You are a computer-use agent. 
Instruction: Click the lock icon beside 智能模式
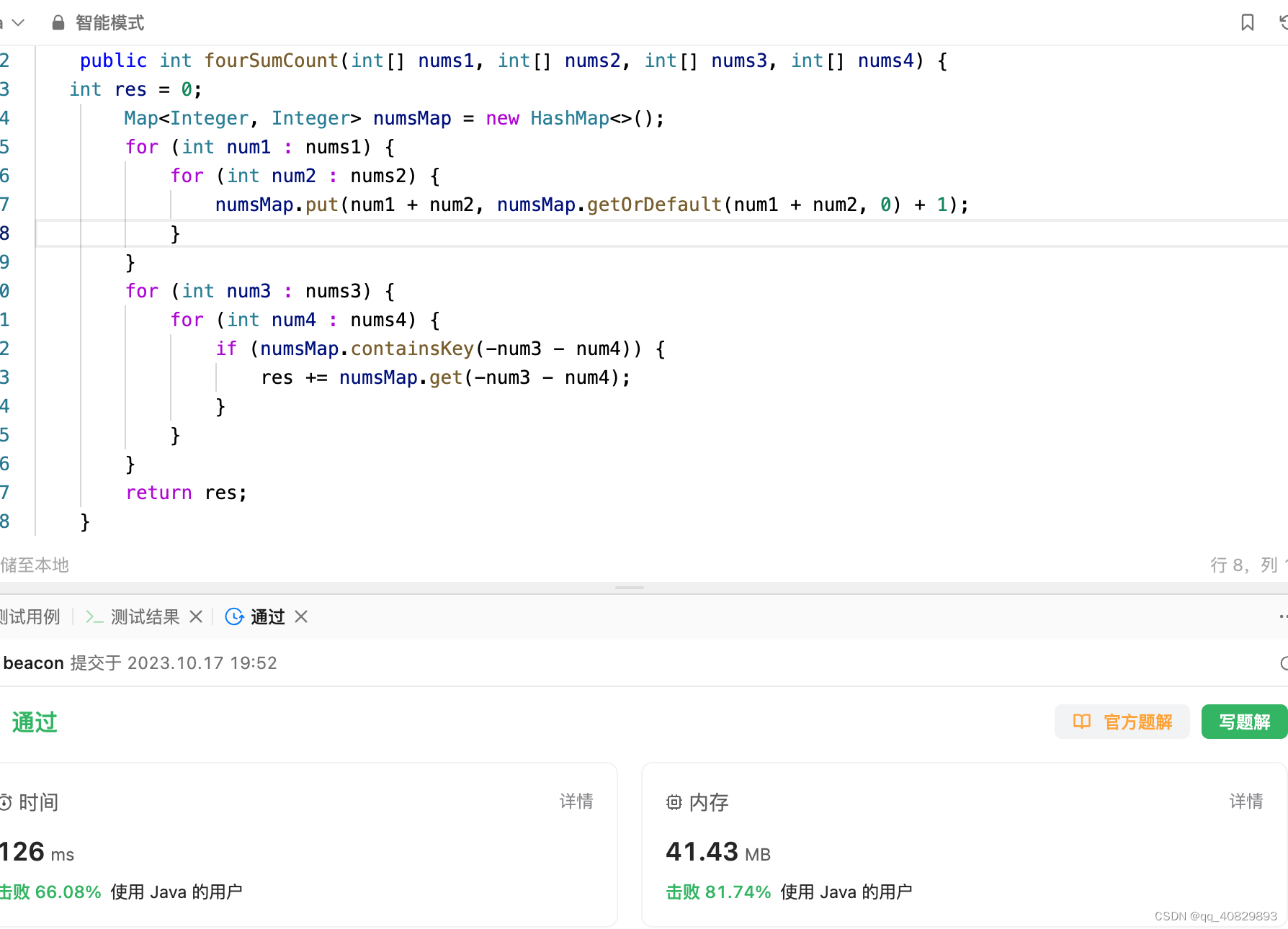tap(58, 23)
